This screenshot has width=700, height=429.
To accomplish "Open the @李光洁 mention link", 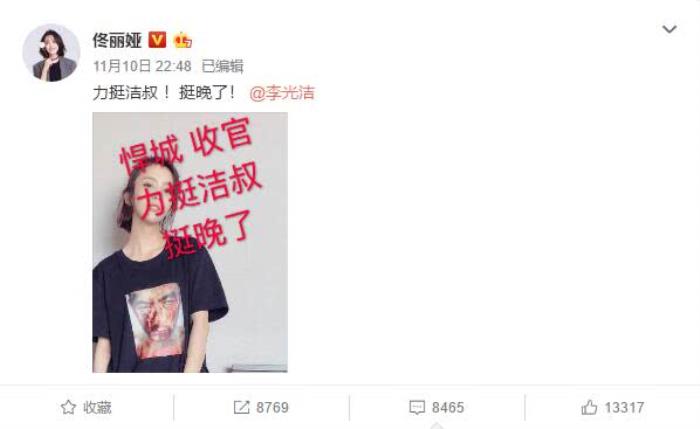I will [x=282, y=93].
